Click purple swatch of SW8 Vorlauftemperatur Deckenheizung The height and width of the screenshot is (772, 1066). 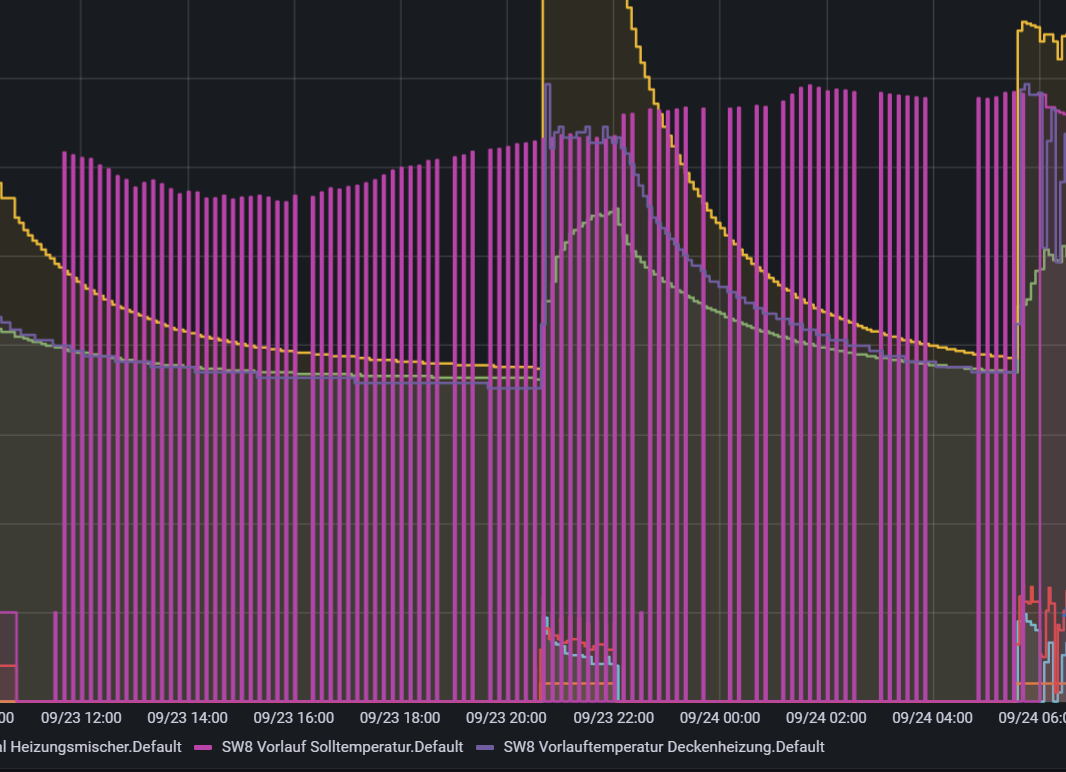tap(485, 748)
